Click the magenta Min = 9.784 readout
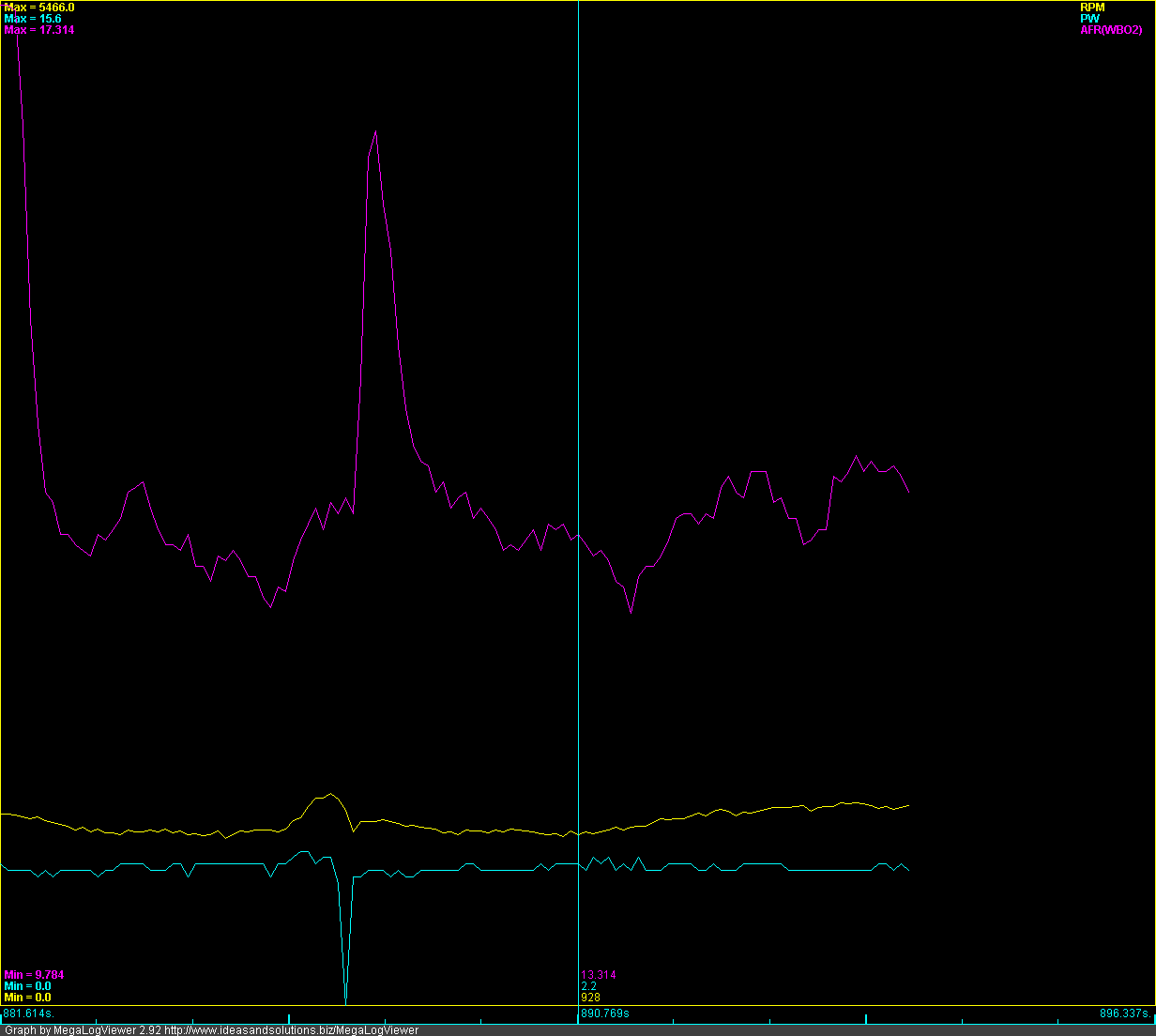1156x1036 pixels. 35,975
